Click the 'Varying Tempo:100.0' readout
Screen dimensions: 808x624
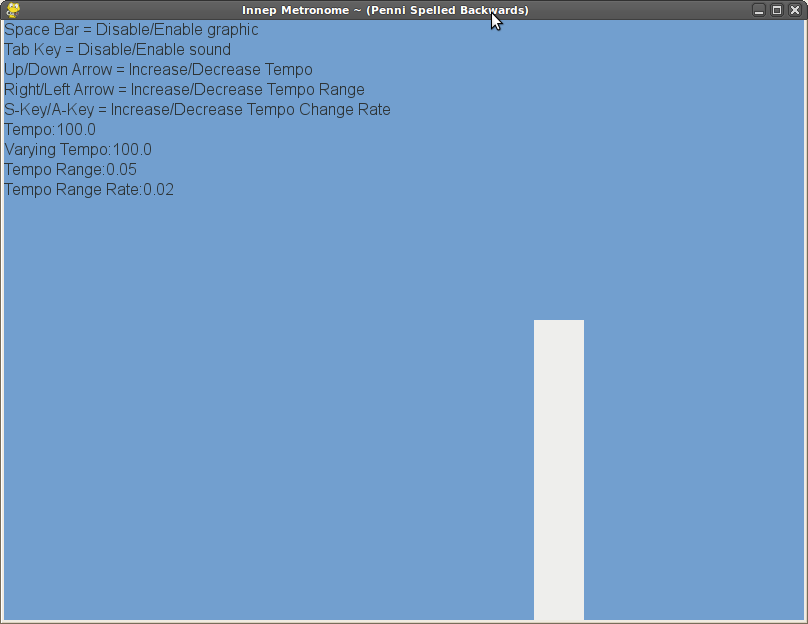coord(78,149)
